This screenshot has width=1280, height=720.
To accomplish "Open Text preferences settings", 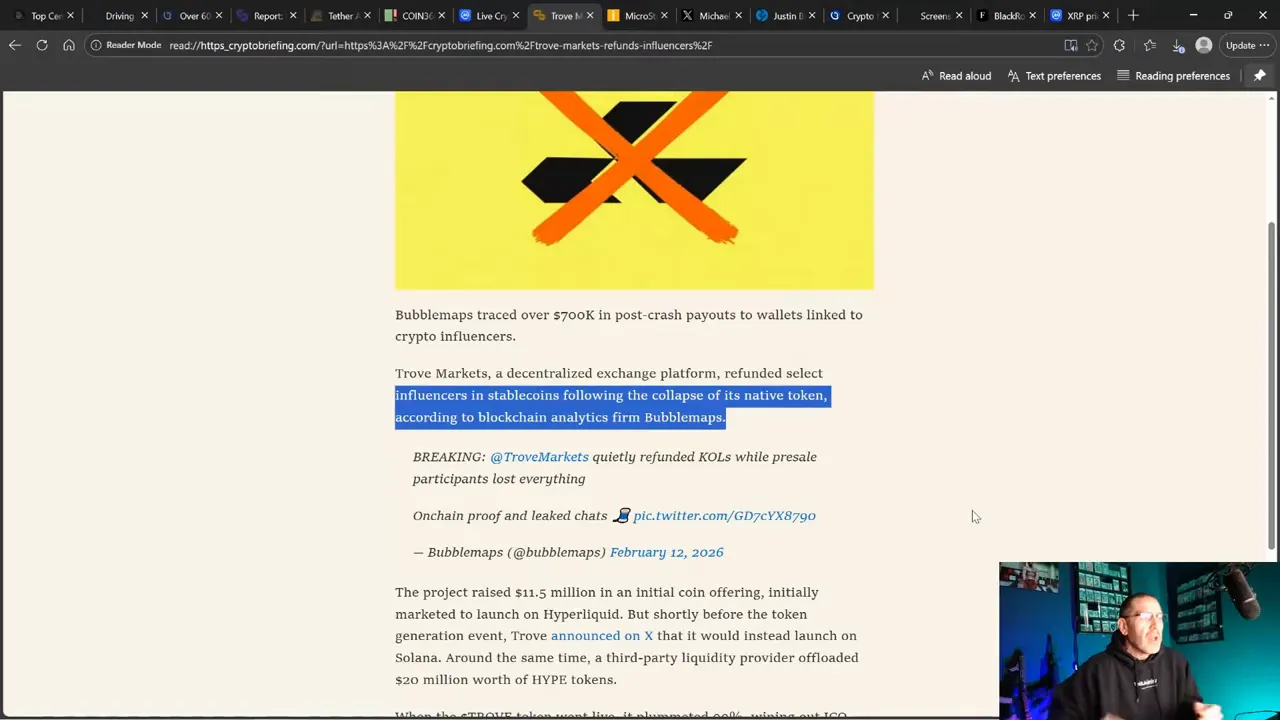I will tap(1053, 75).
